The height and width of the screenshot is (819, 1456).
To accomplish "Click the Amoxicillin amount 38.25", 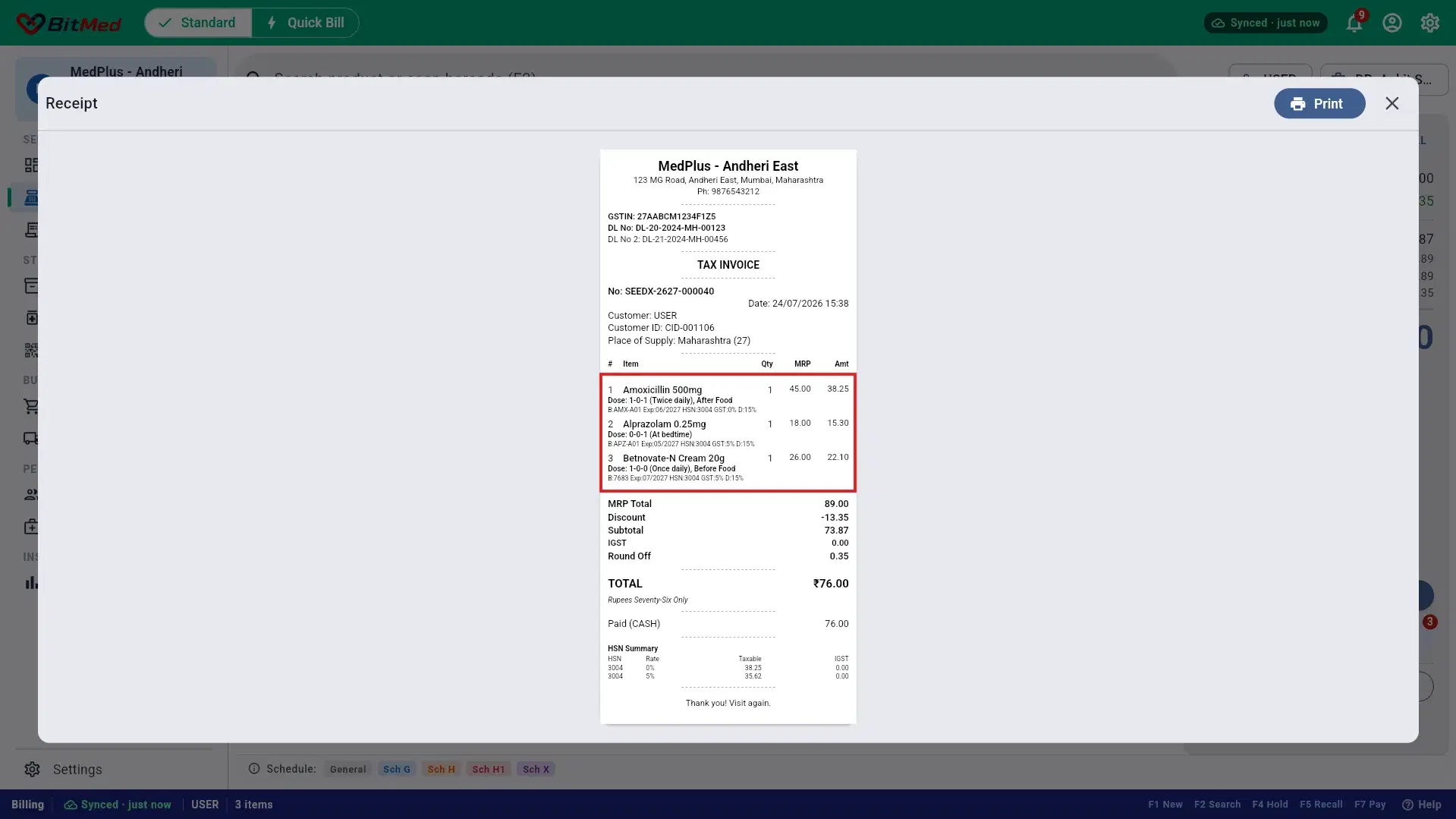I will coord(838,389).
